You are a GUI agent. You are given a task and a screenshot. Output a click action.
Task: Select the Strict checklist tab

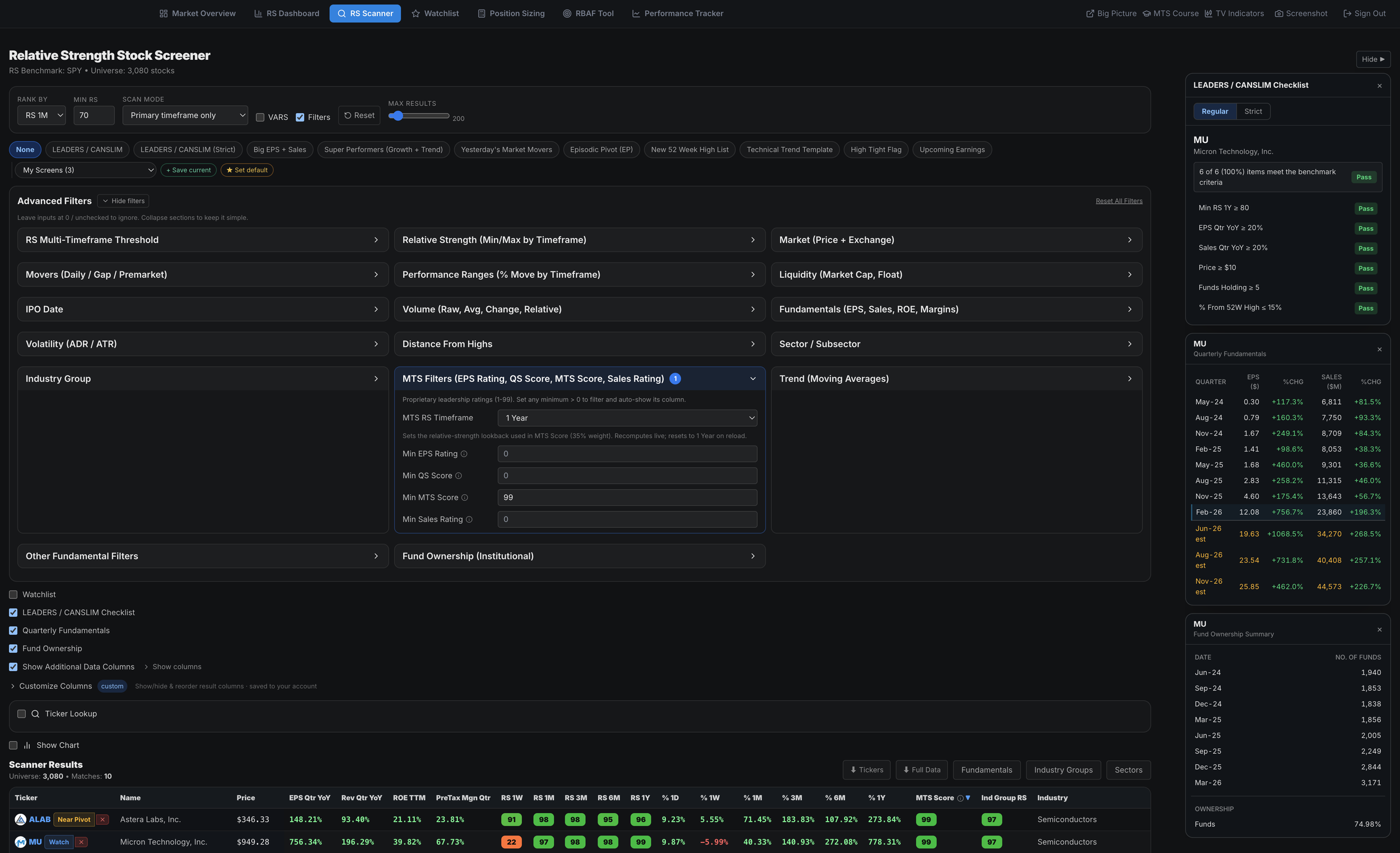tap(1253, 111)
